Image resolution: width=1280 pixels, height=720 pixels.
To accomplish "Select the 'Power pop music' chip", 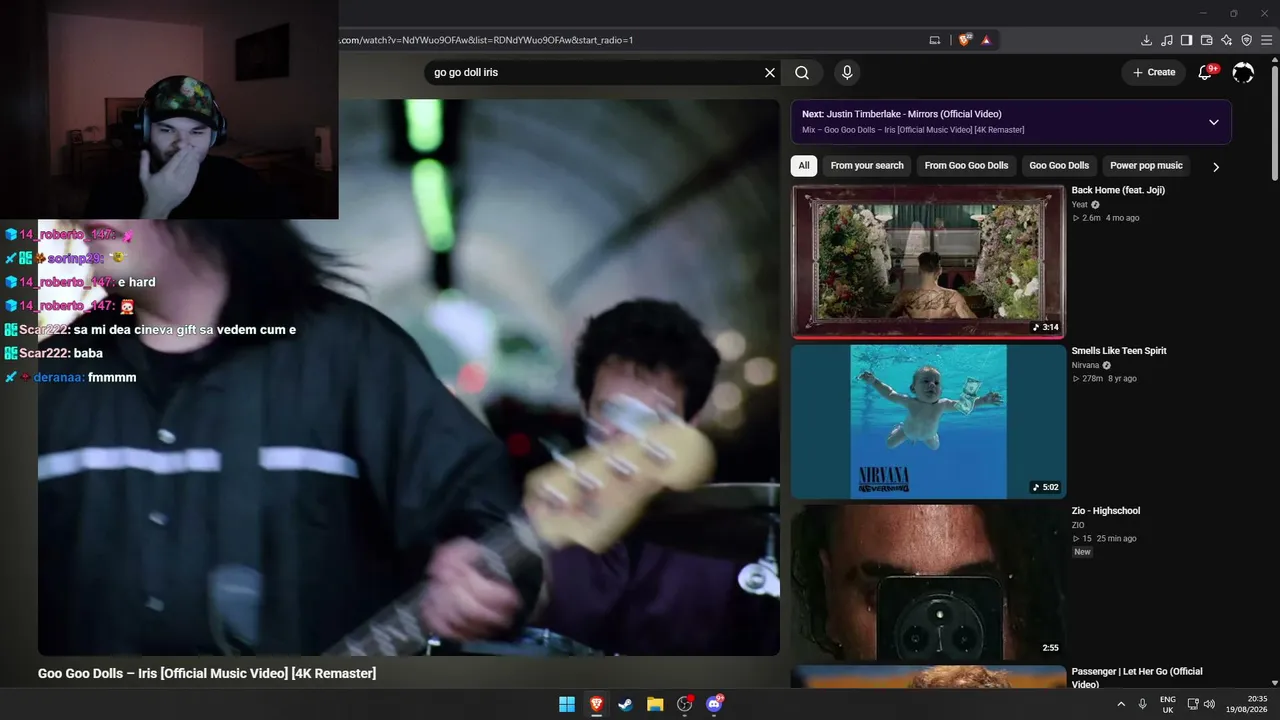I will (x=1146, y=166).
